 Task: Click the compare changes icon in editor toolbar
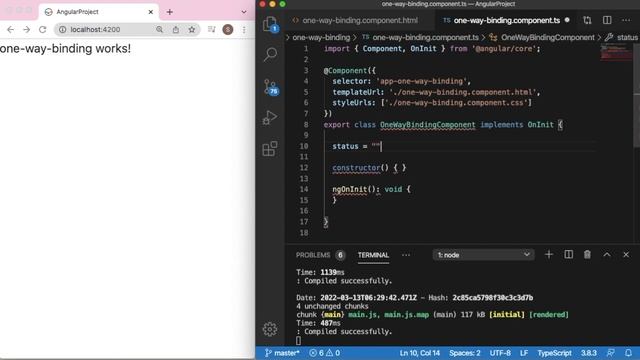tap(587, 20)
